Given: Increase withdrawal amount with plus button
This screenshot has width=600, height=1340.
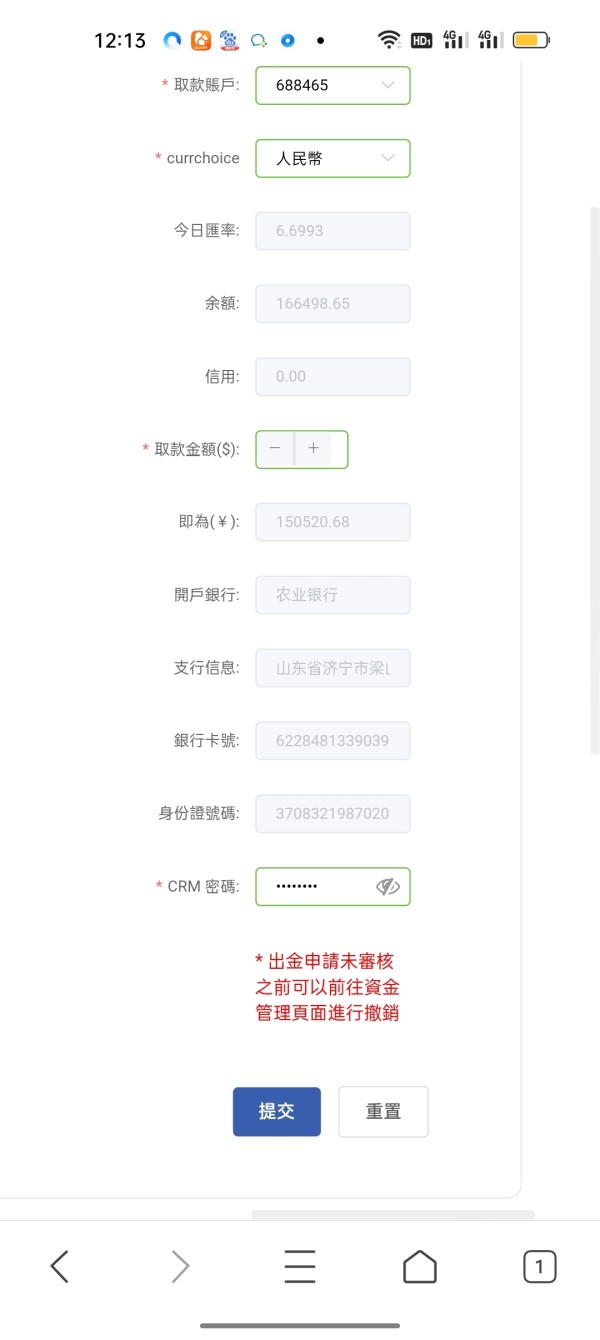Looking at the screenshot, I should [x=313, y=449].
